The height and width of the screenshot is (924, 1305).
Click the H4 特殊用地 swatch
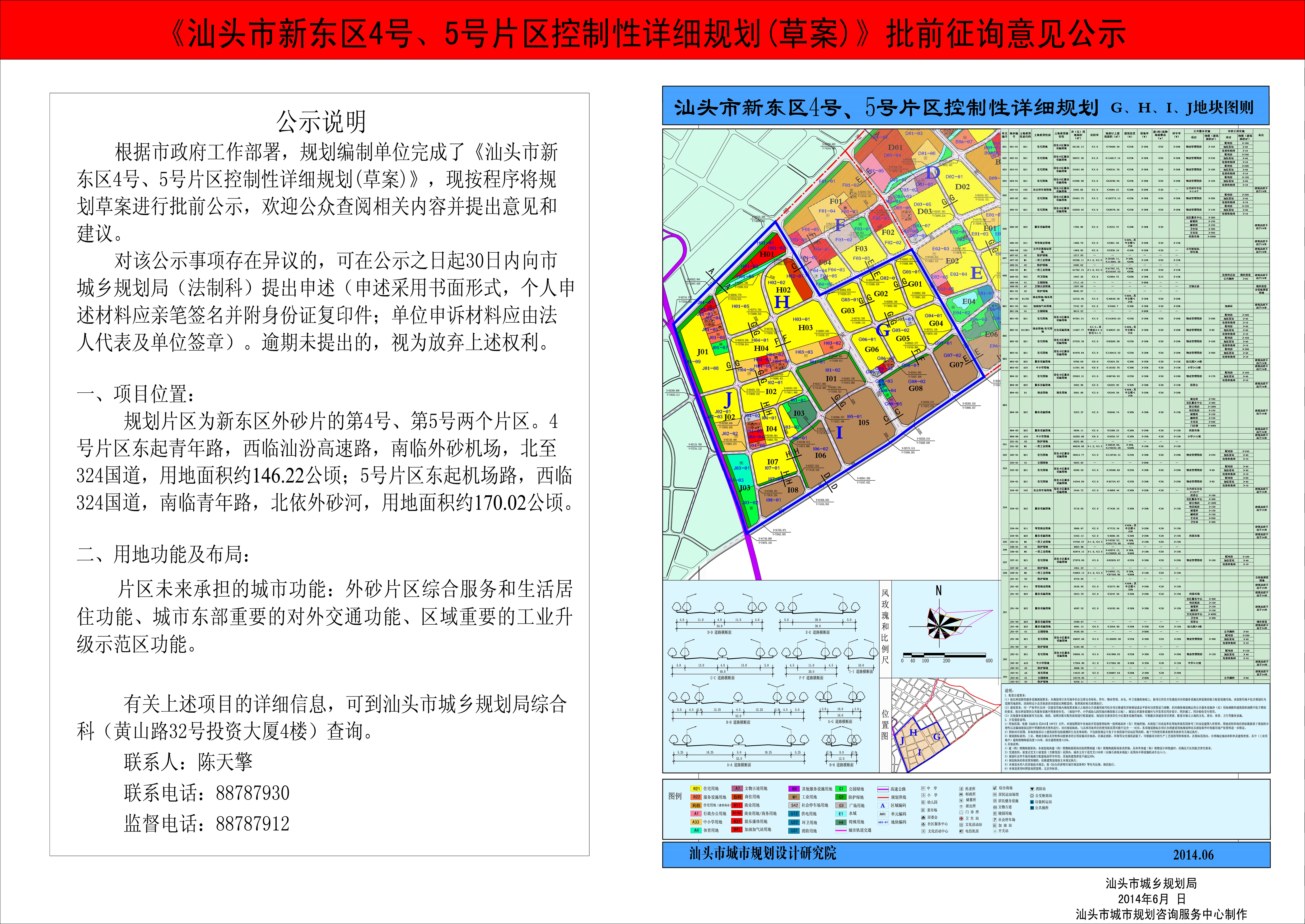click(841, 822)
